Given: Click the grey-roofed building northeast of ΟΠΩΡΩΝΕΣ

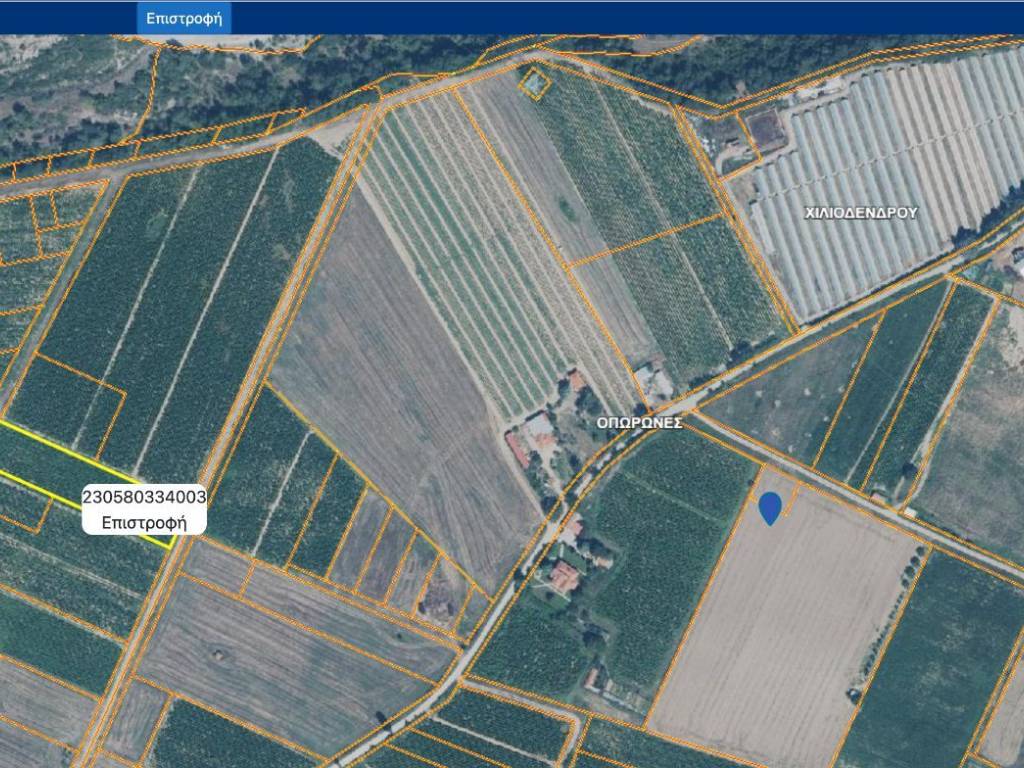Looking at the screenshot, I should click(652, 380).
